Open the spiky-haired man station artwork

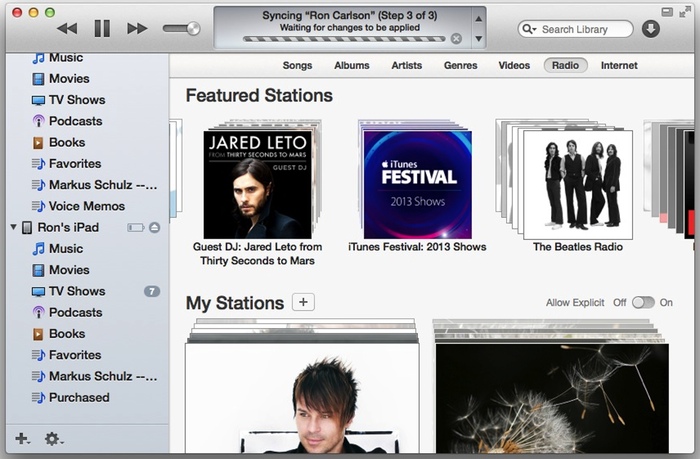click(x=302, y=398)
